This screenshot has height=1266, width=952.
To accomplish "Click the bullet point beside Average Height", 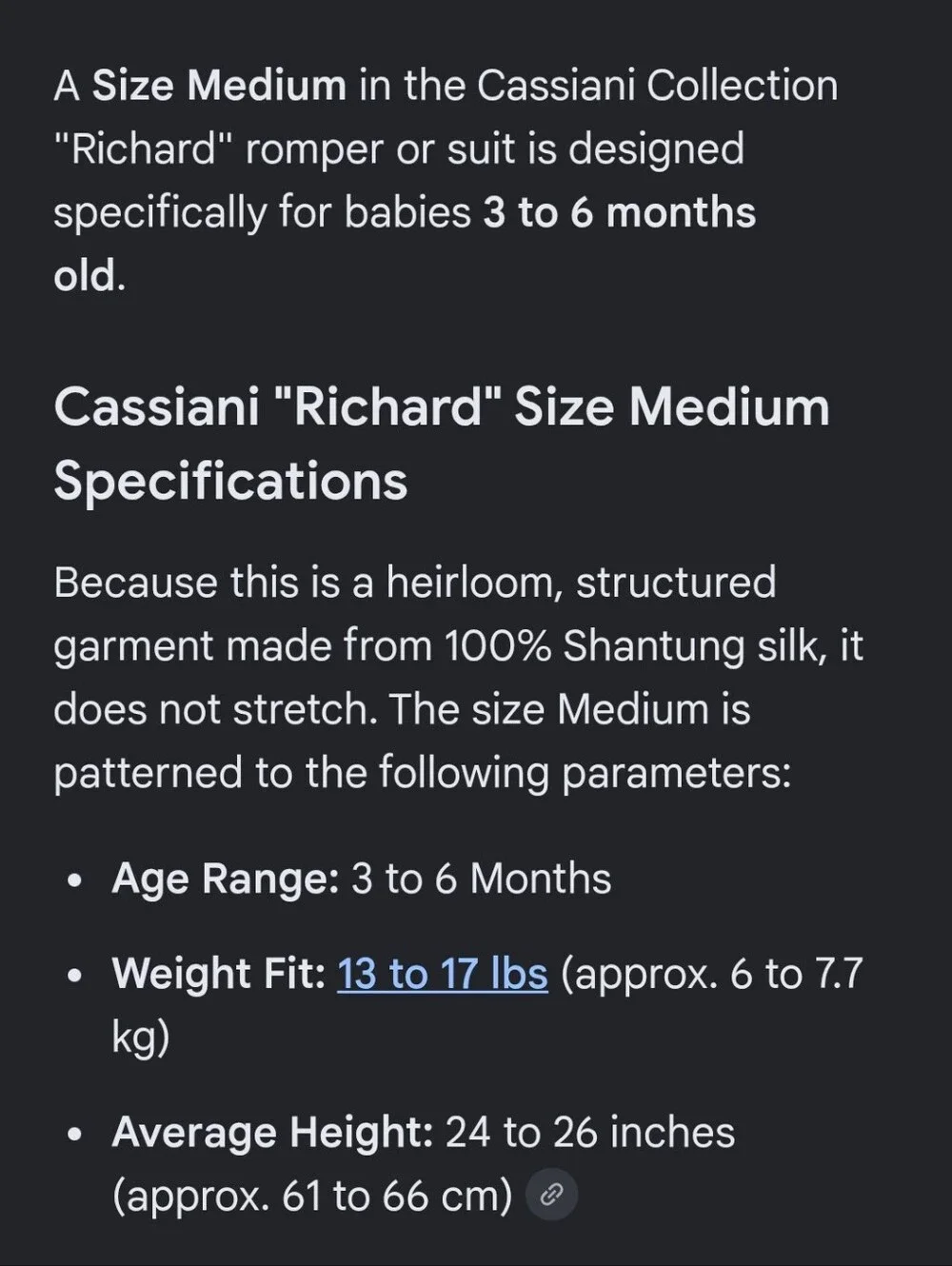I will (75, 1135).
